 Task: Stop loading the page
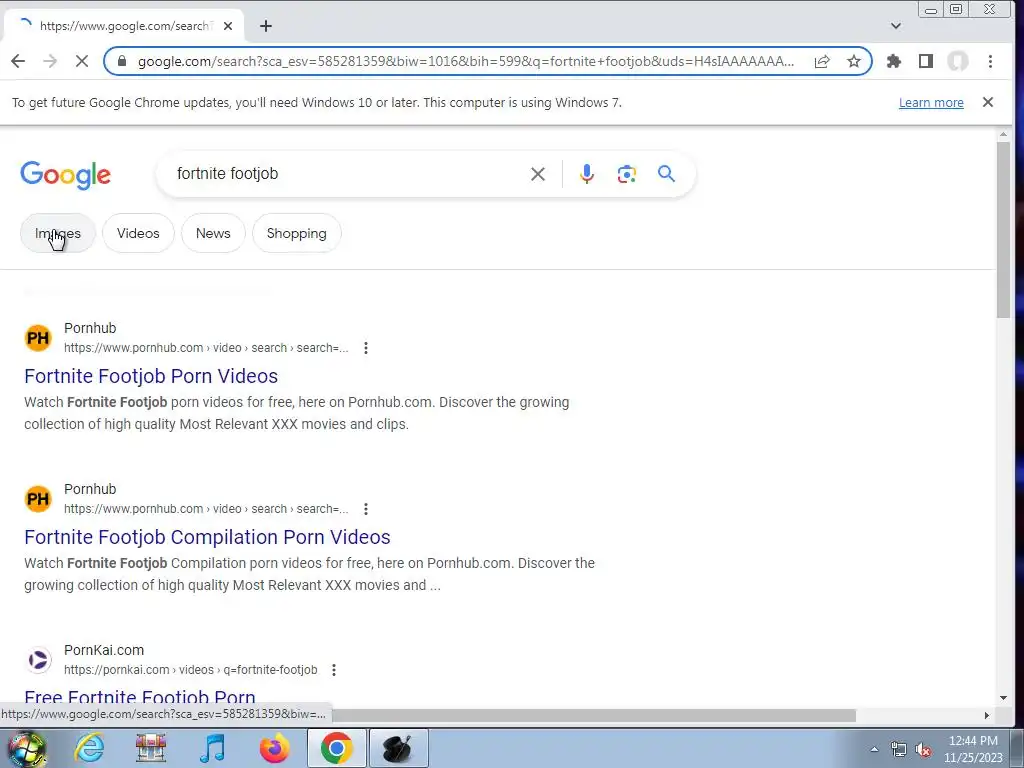(x=82, y=61)
